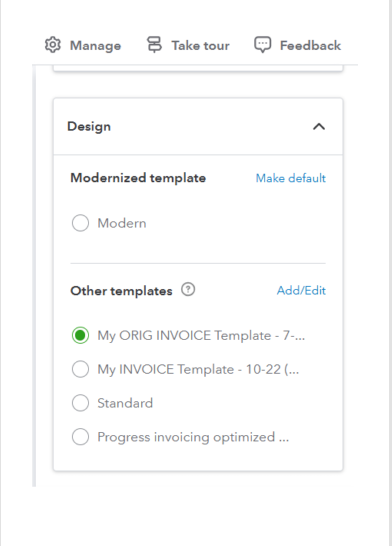Open the Add/Edit templates link

301,290
